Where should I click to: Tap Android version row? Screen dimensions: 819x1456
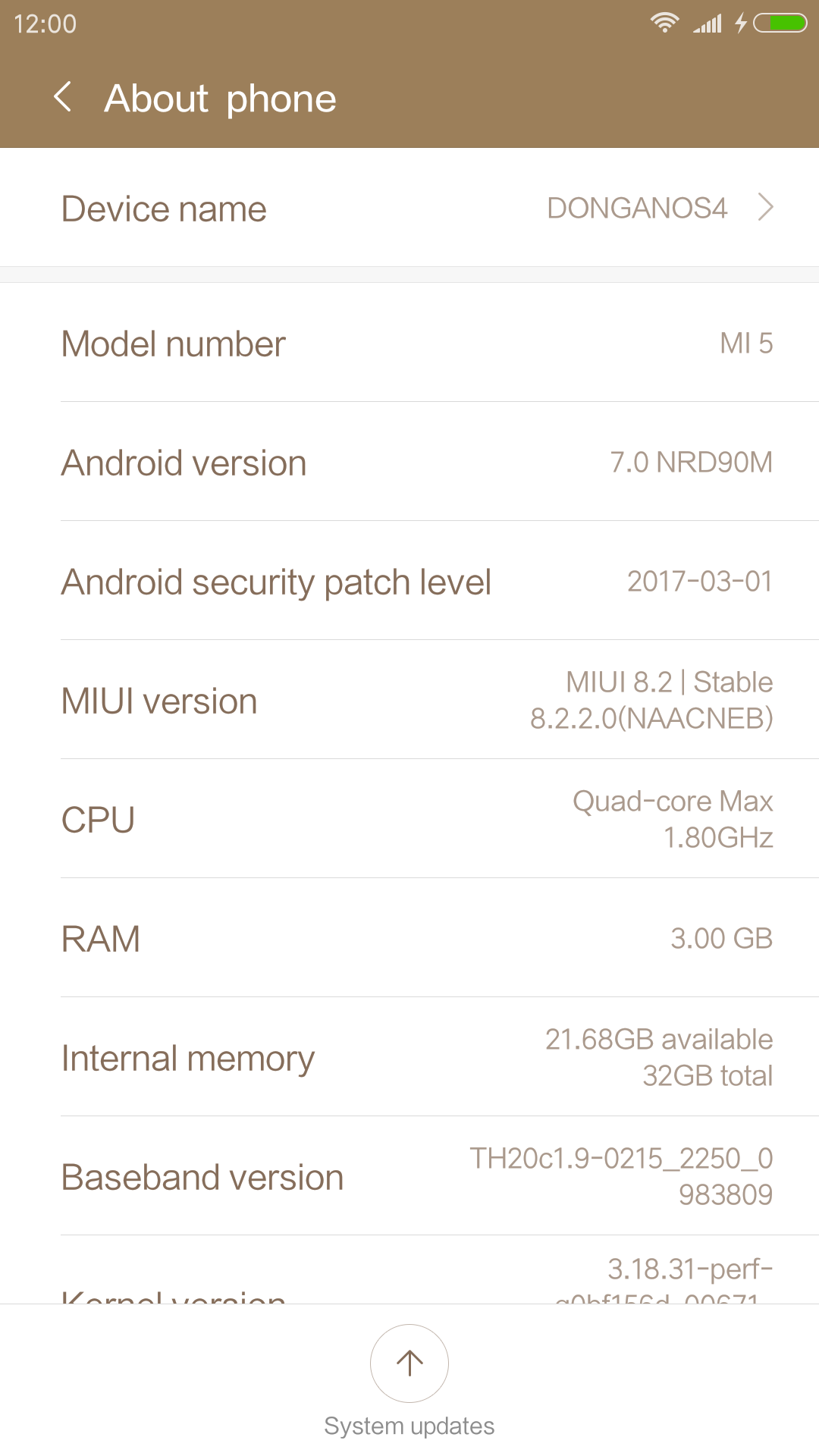pos(409,462)
